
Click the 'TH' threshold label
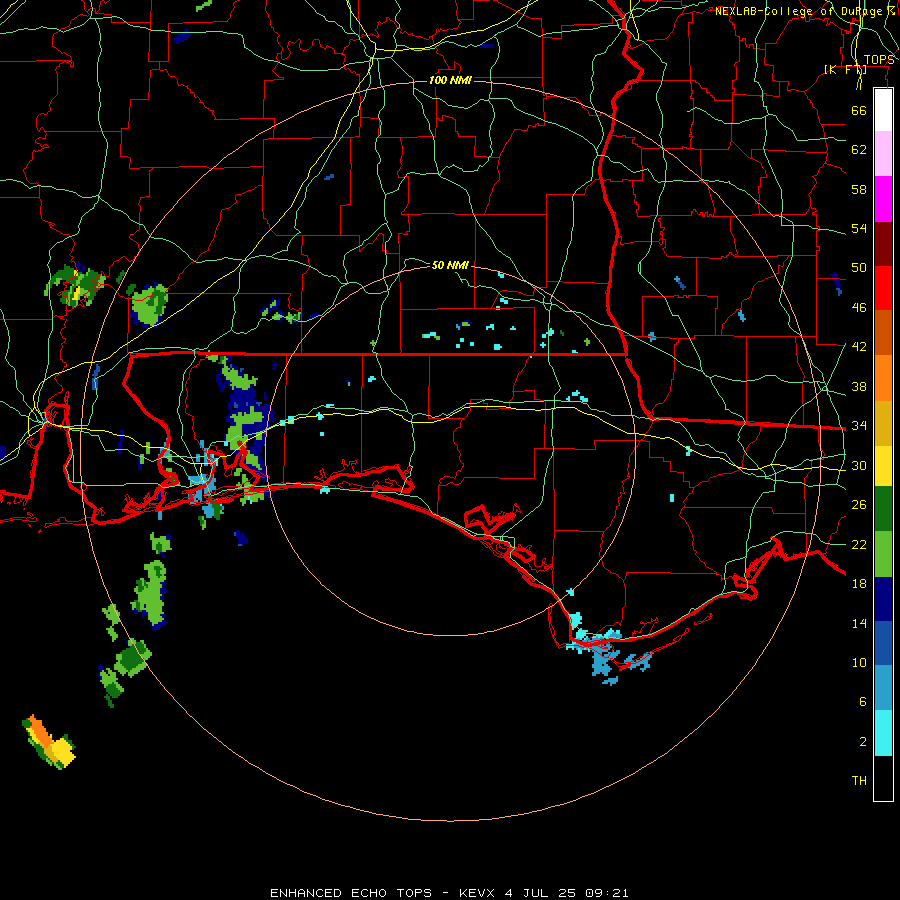859,781
